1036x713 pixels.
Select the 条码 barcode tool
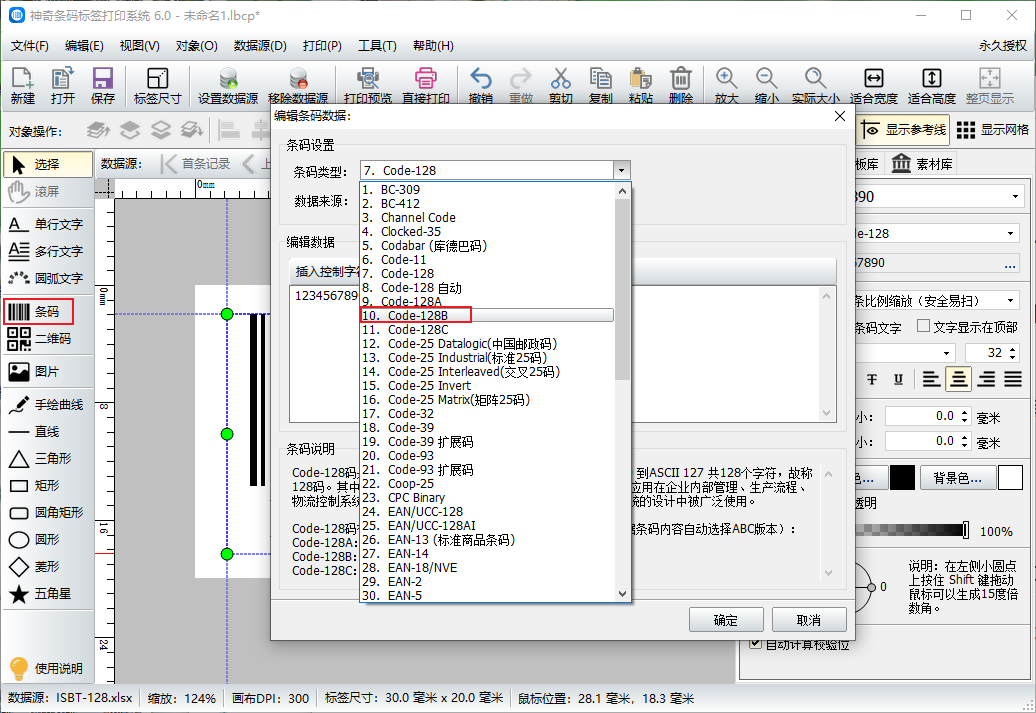click(x=38, y=311)
